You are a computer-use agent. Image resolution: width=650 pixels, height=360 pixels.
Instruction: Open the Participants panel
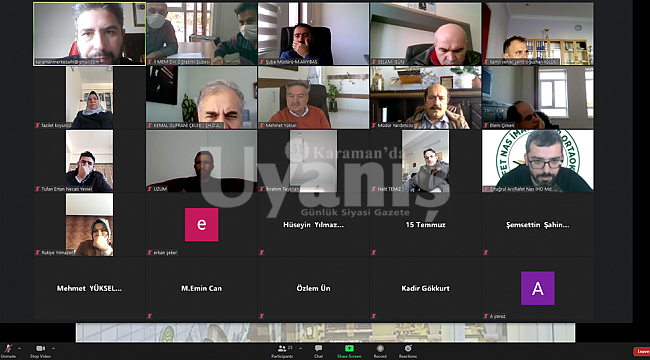click(x=282, y=351)
